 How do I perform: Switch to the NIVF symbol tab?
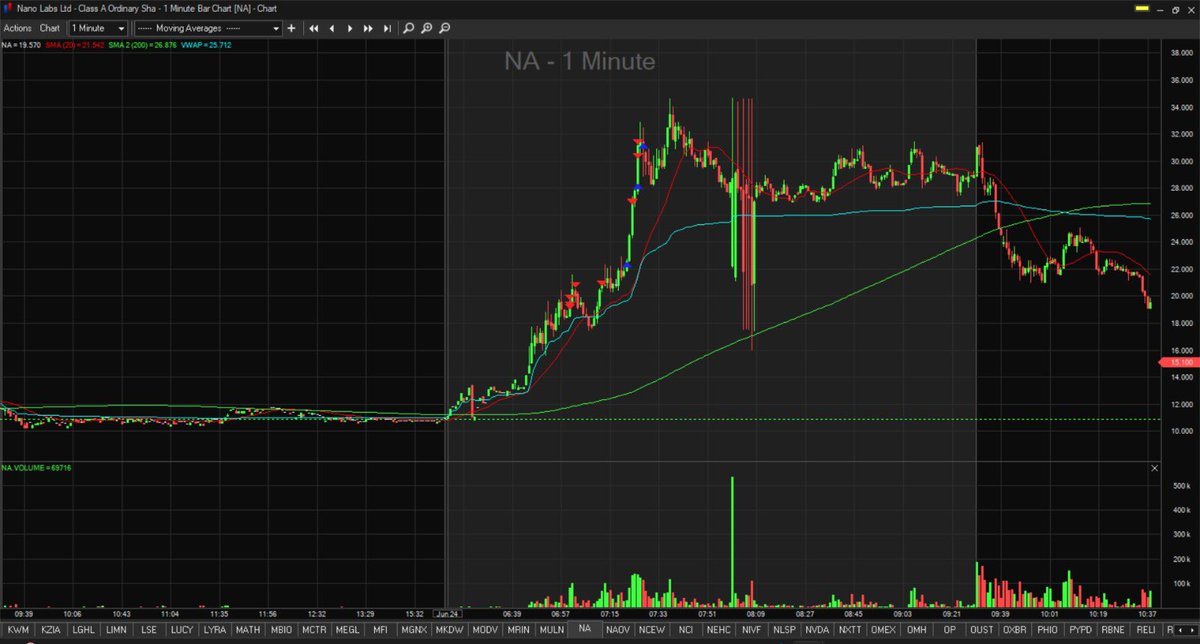(x=752, y=630)
